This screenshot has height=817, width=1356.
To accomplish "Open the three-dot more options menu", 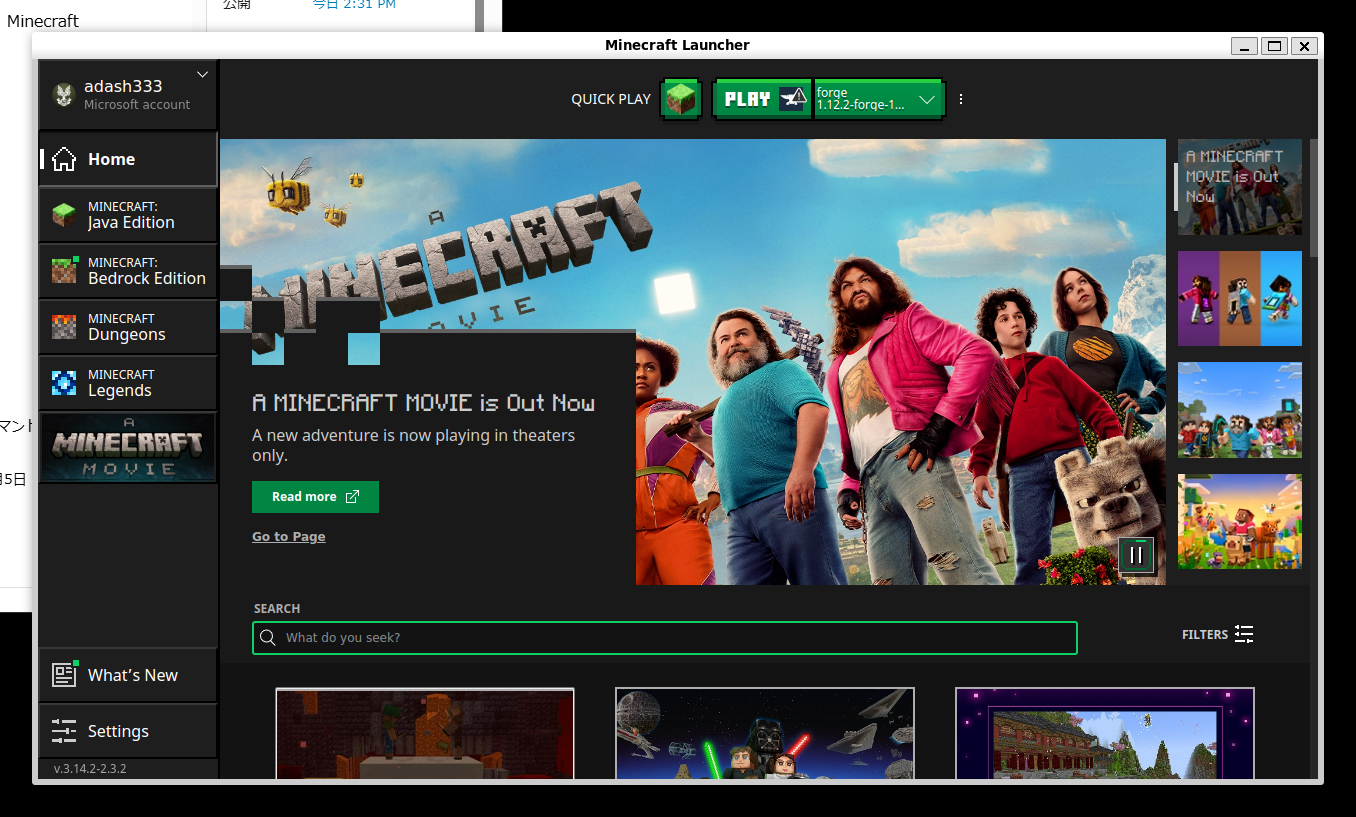I will pyautogui.click(x=961, y=99).
